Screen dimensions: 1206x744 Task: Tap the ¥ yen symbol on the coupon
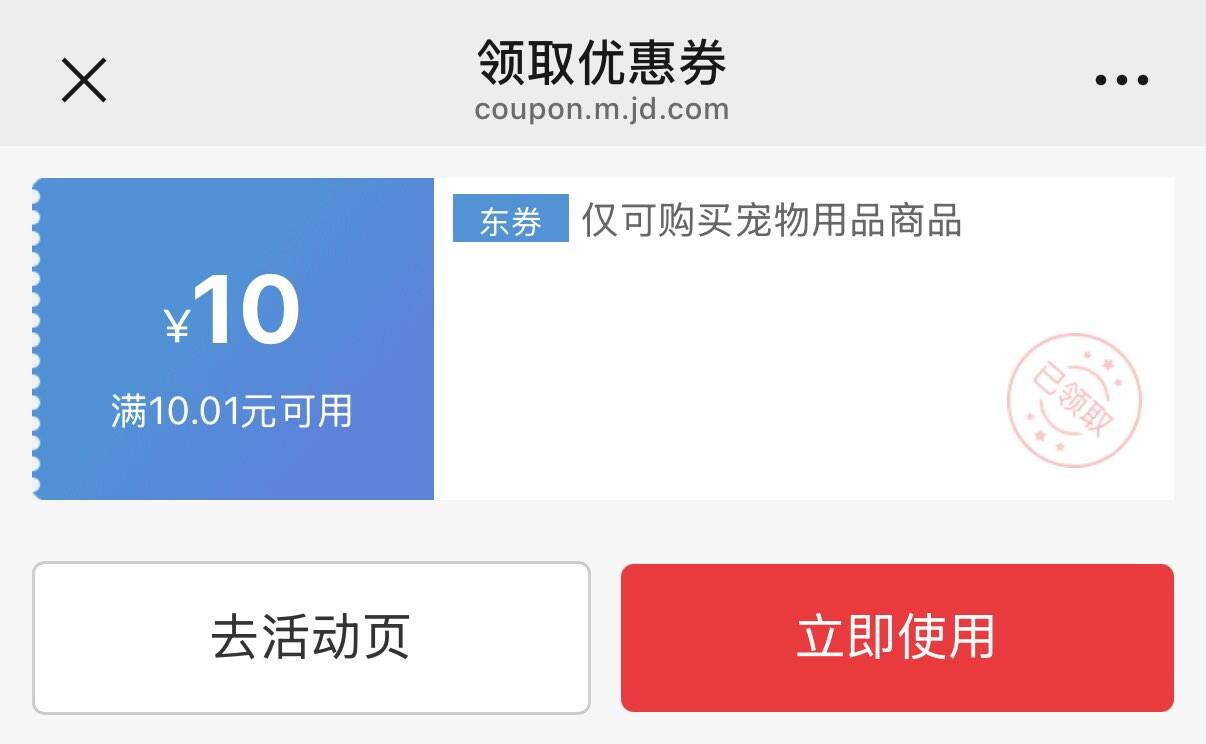coord(177,326)
